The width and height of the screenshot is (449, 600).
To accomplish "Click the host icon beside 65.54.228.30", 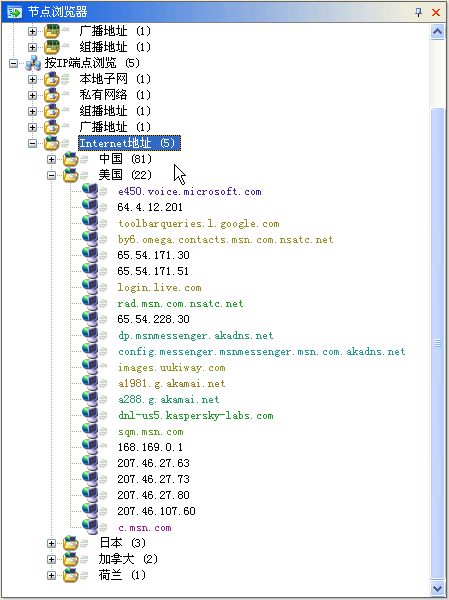I will (x=90, y=319).
